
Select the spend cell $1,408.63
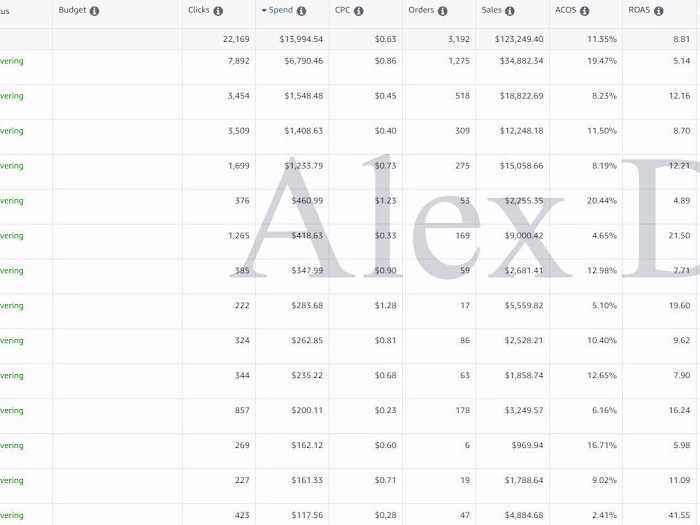(304, 131)
